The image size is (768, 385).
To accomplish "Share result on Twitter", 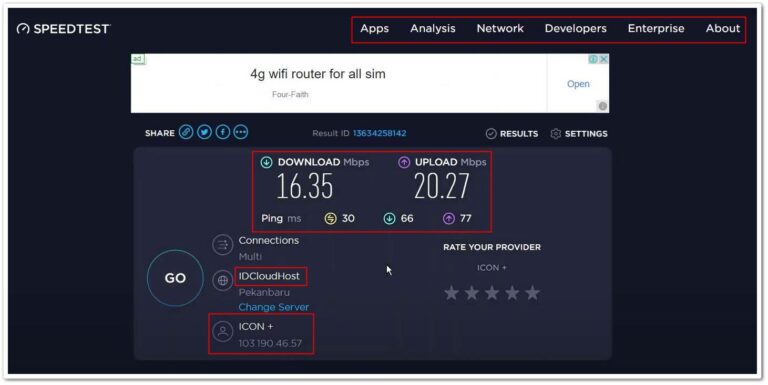I will (x=204, y=132).
